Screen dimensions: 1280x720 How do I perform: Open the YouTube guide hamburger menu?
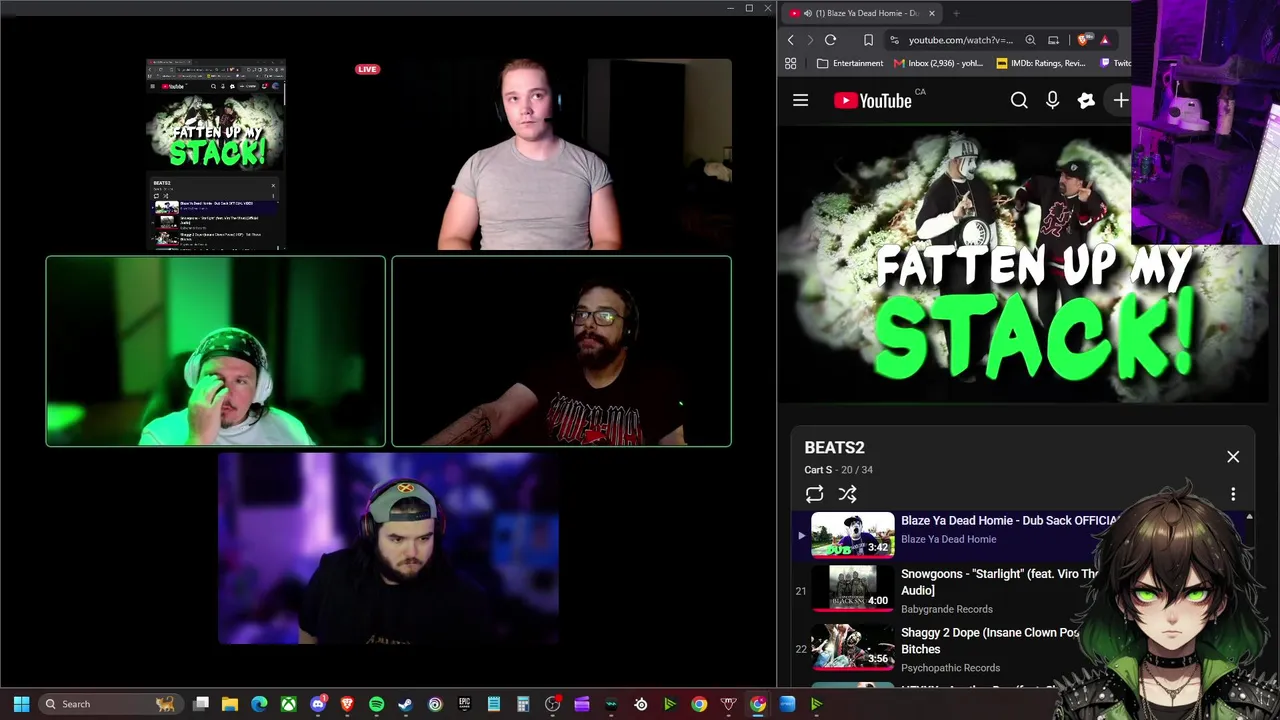tap(800, 100)
